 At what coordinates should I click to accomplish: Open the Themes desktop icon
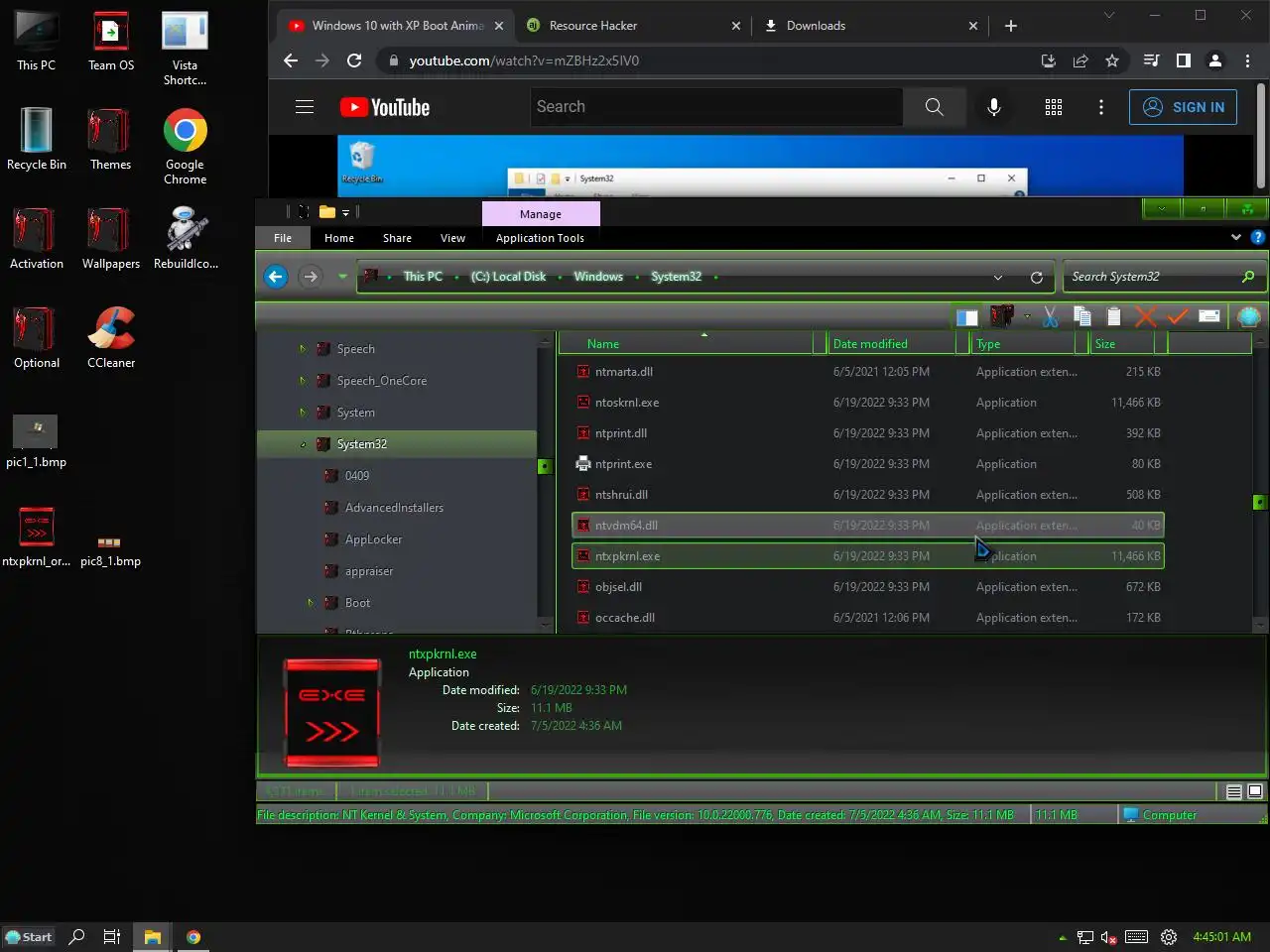pos(110,140)
